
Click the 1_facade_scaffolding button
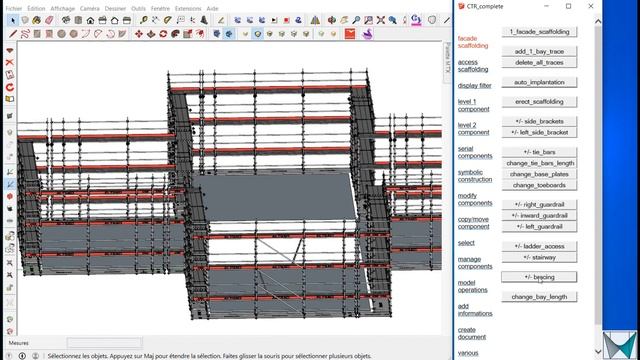539,32
